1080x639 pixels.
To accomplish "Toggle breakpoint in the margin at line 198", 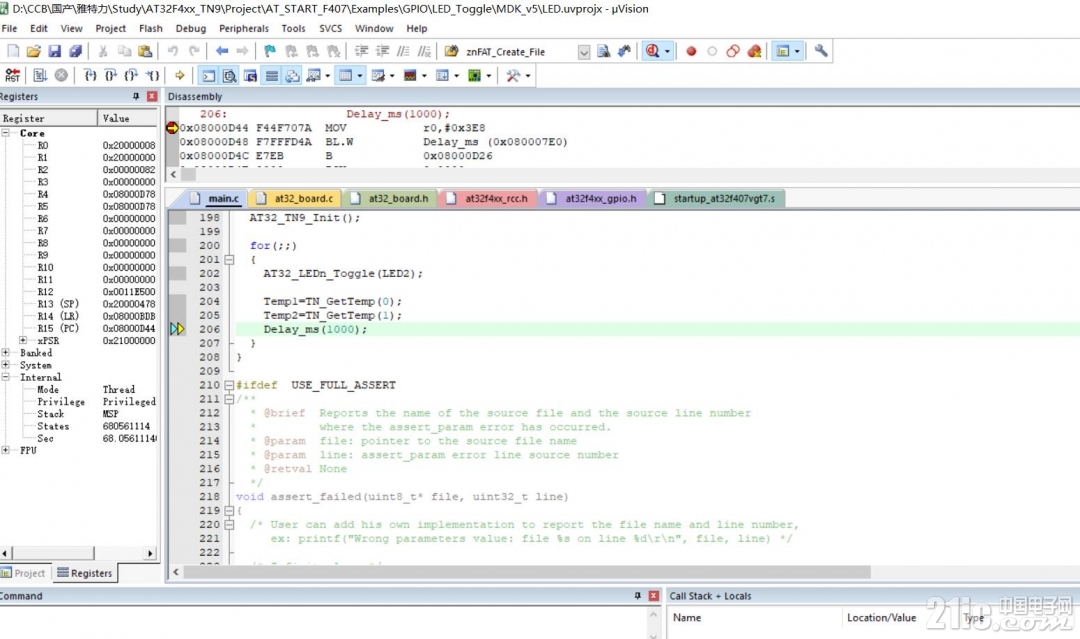I will tap(178, 218).
